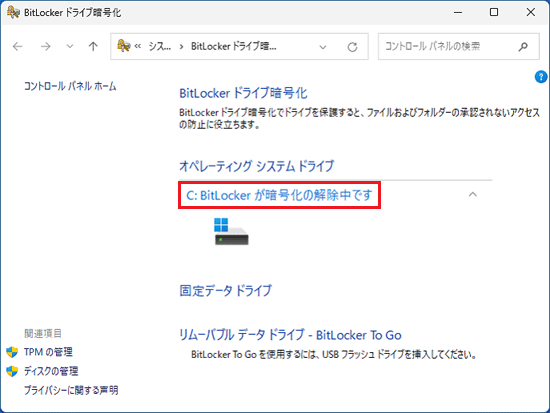550x413 pixels.
Task: Close the BitLocker window
Action: [x=531, y=12]
